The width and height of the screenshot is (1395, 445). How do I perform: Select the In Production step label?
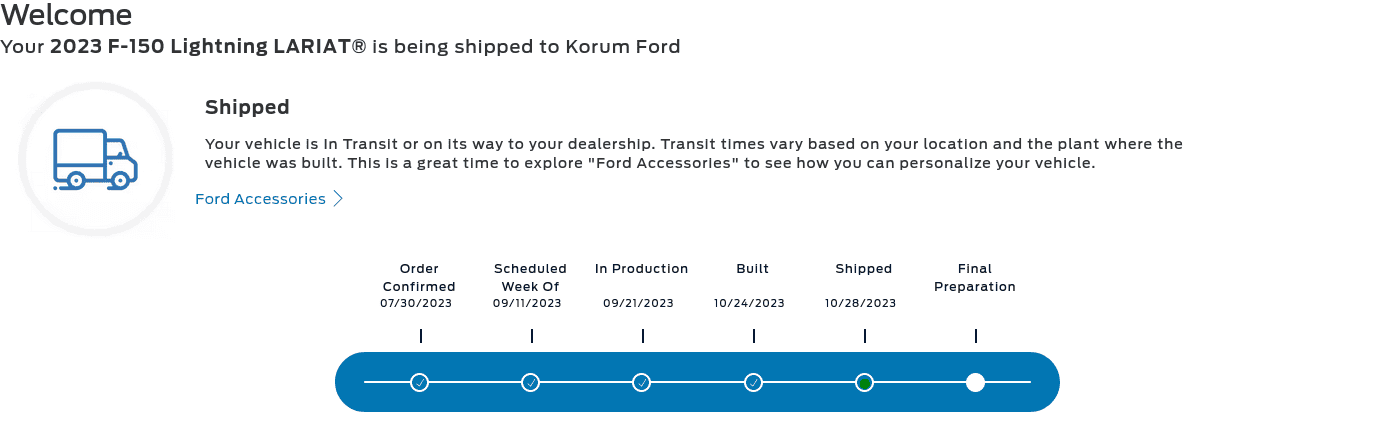pos(641,268)
